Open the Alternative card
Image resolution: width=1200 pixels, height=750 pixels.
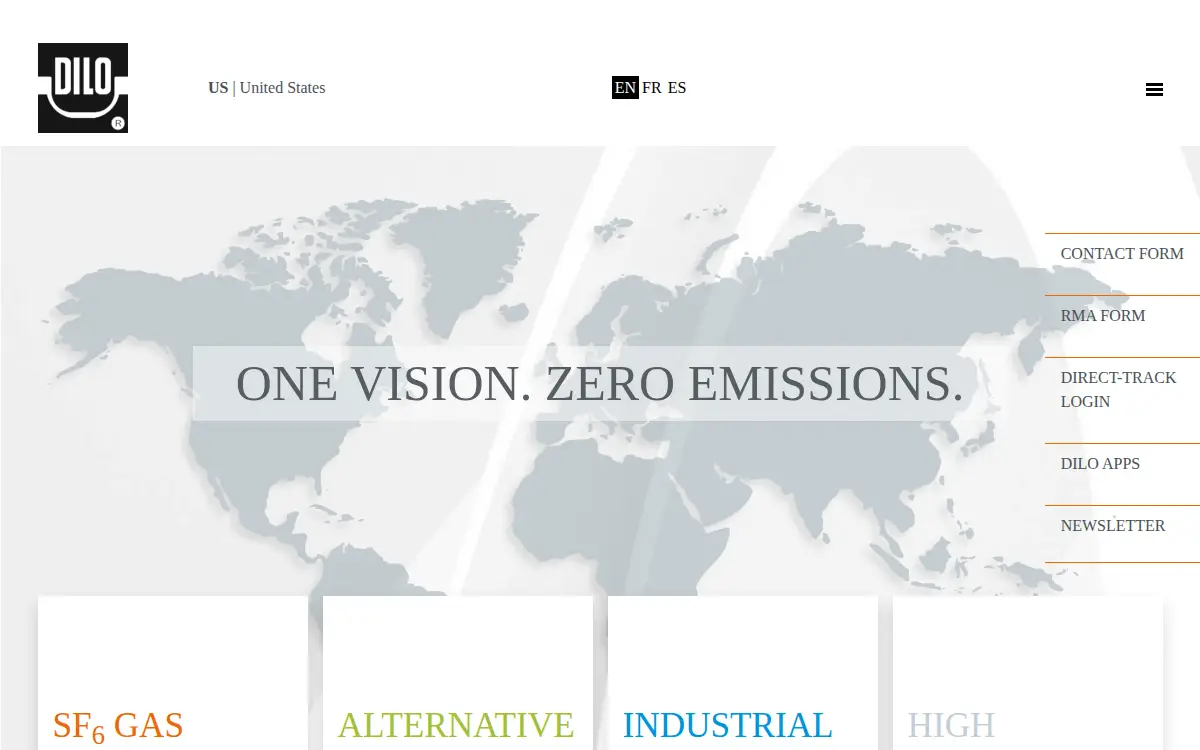click(458, 673)
